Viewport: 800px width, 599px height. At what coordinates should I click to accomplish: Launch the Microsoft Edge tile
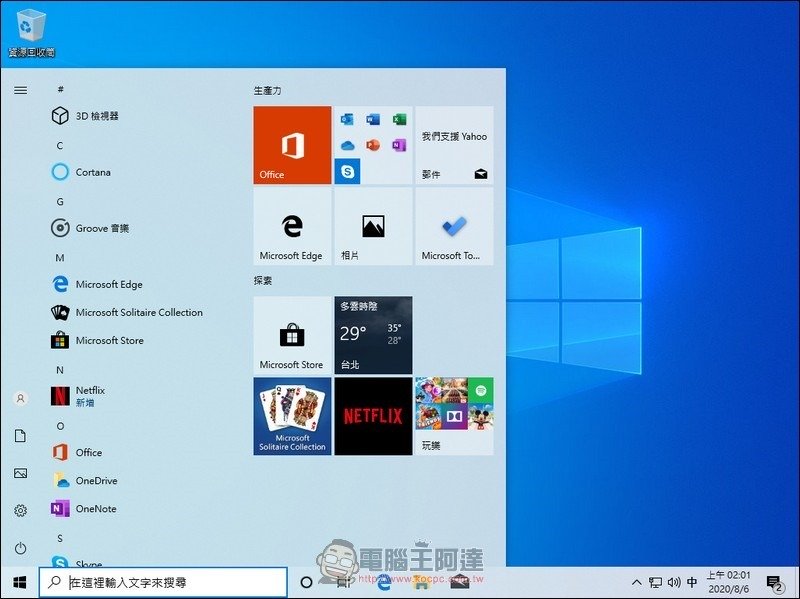click(x=292, y=226)
